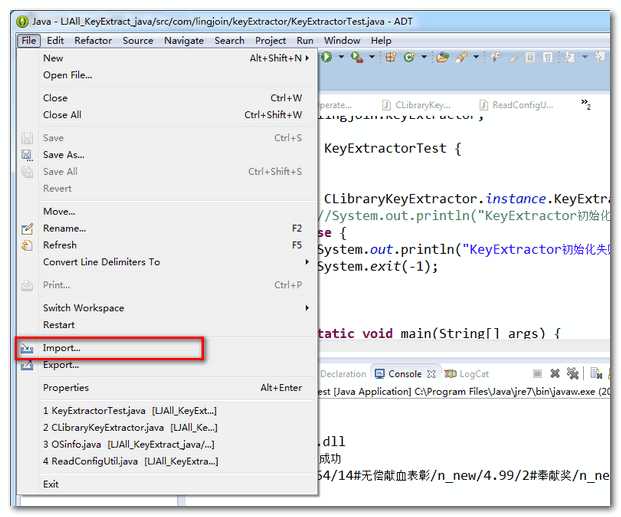Choose Restart in File menu
Viewport: 621px width, 517px height.
(x=167, y=325)
